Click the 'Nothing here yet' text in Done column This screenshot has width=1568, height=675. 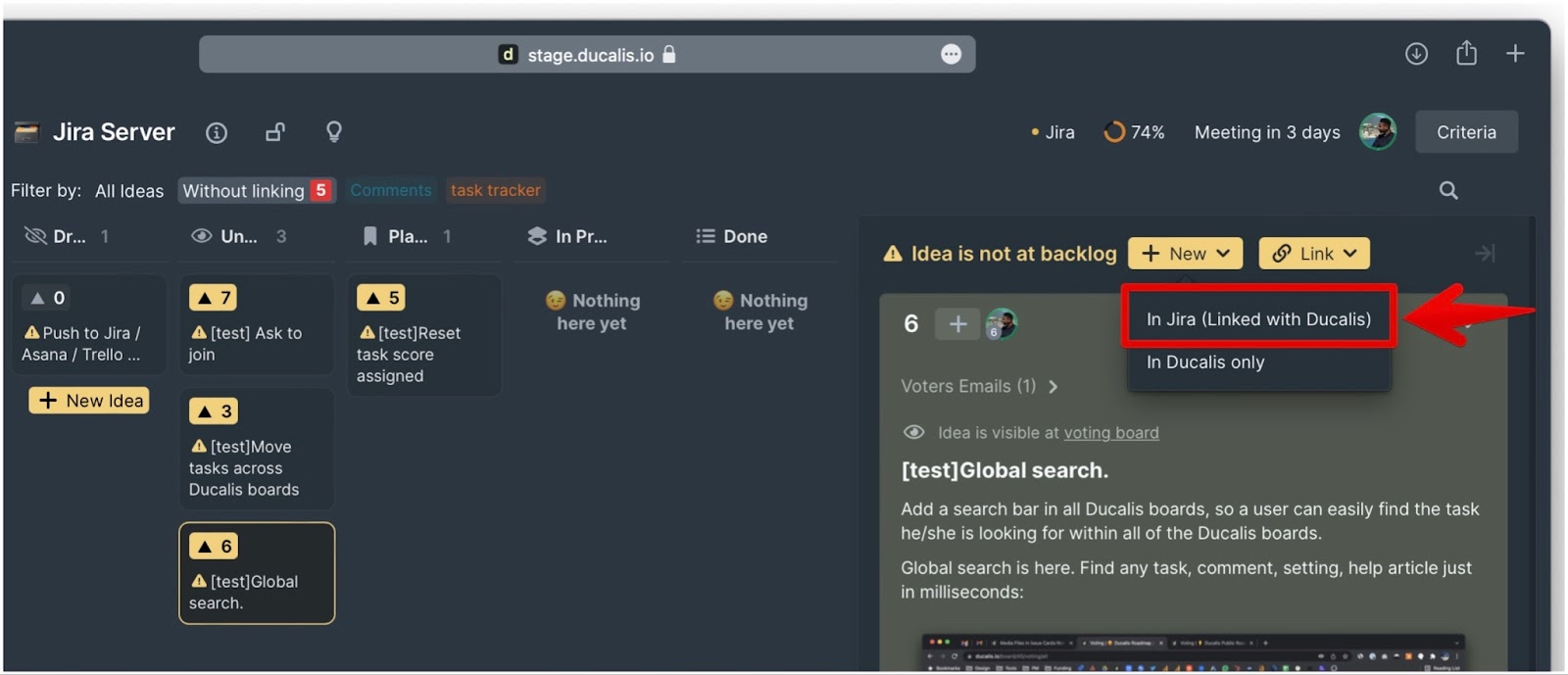tap(759, 312)
